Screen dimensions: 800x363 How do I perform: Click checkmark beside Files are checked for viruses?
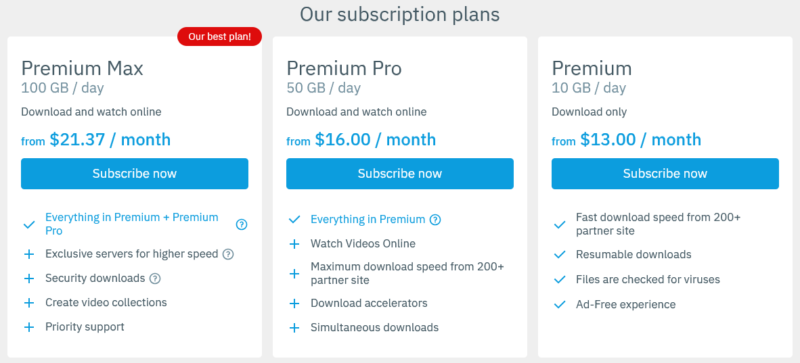(x=560, y=279)
